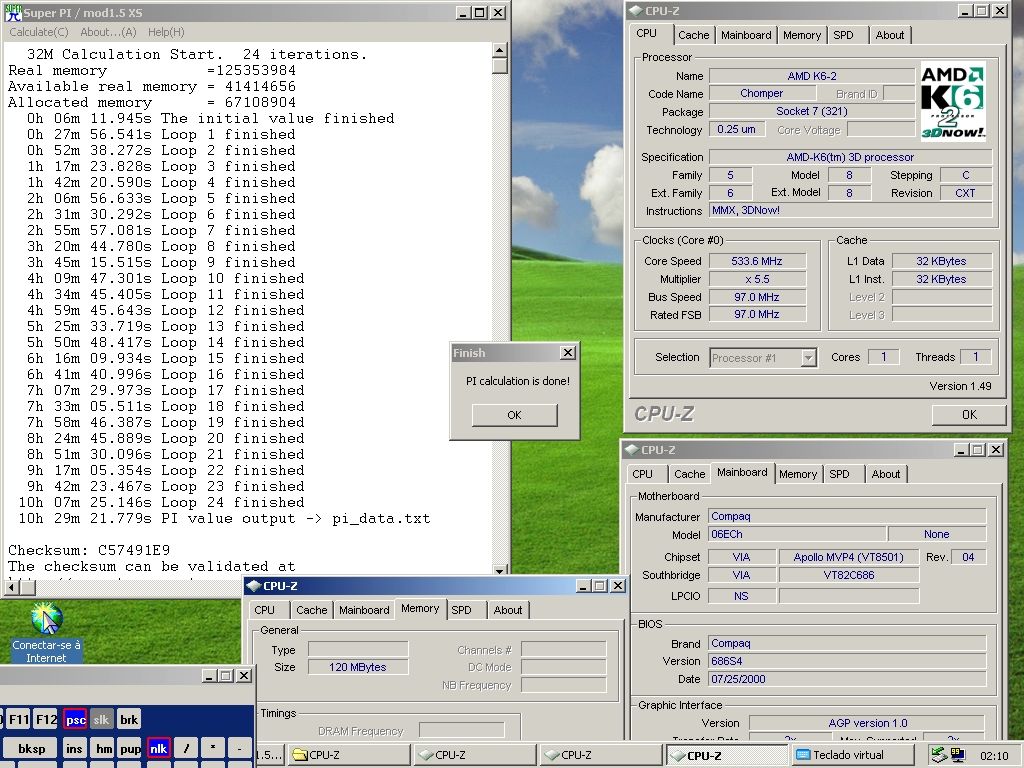
Task: Switch to Cache tab in top CPU-Z
Action: [x=693, y=35]
